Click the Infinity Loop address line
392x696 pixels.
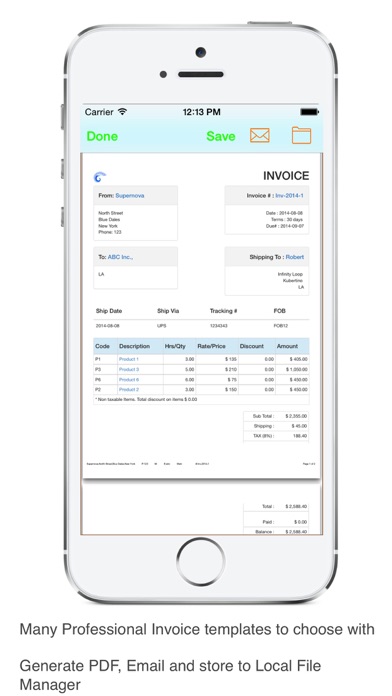(x=290, y=274)
